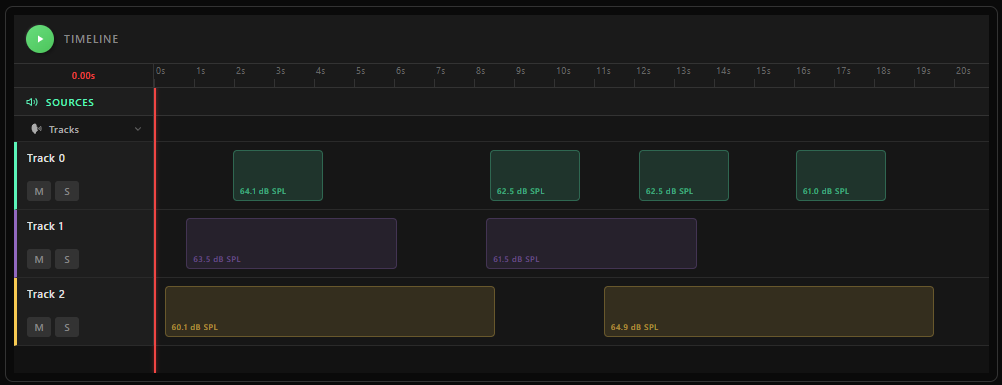Click the red playhead line
Image resolution: width=1002 pixels, height=385 pixels.
tap(155, 230)
